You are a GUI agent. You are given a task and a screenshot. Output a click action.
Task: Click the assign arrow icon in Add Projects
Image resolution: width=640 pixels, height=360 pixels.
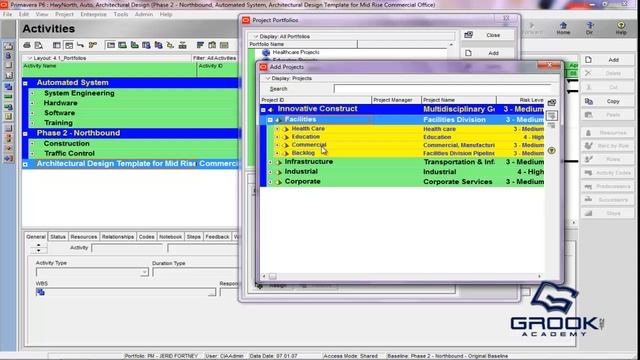click(552, 116)
